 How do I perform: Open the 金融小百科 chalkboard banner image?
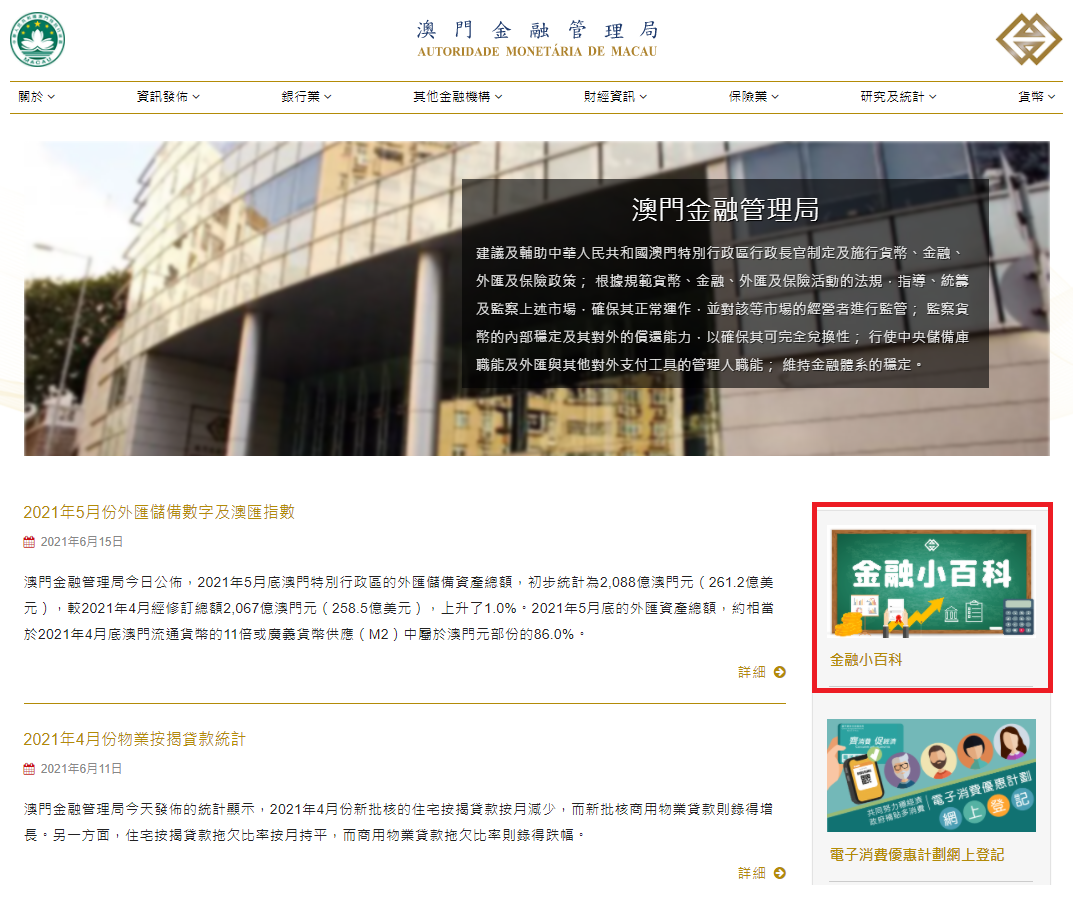931,583
